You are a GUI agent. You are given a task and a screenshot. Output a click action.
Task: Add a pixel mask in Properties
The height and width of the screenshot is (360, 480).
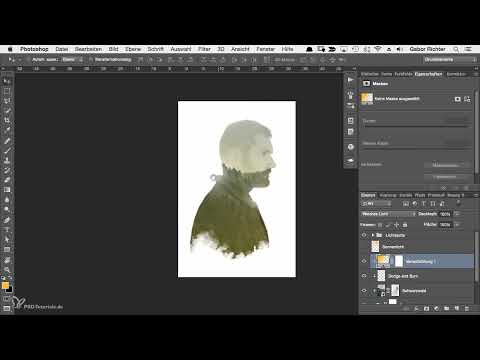[458, 99]
